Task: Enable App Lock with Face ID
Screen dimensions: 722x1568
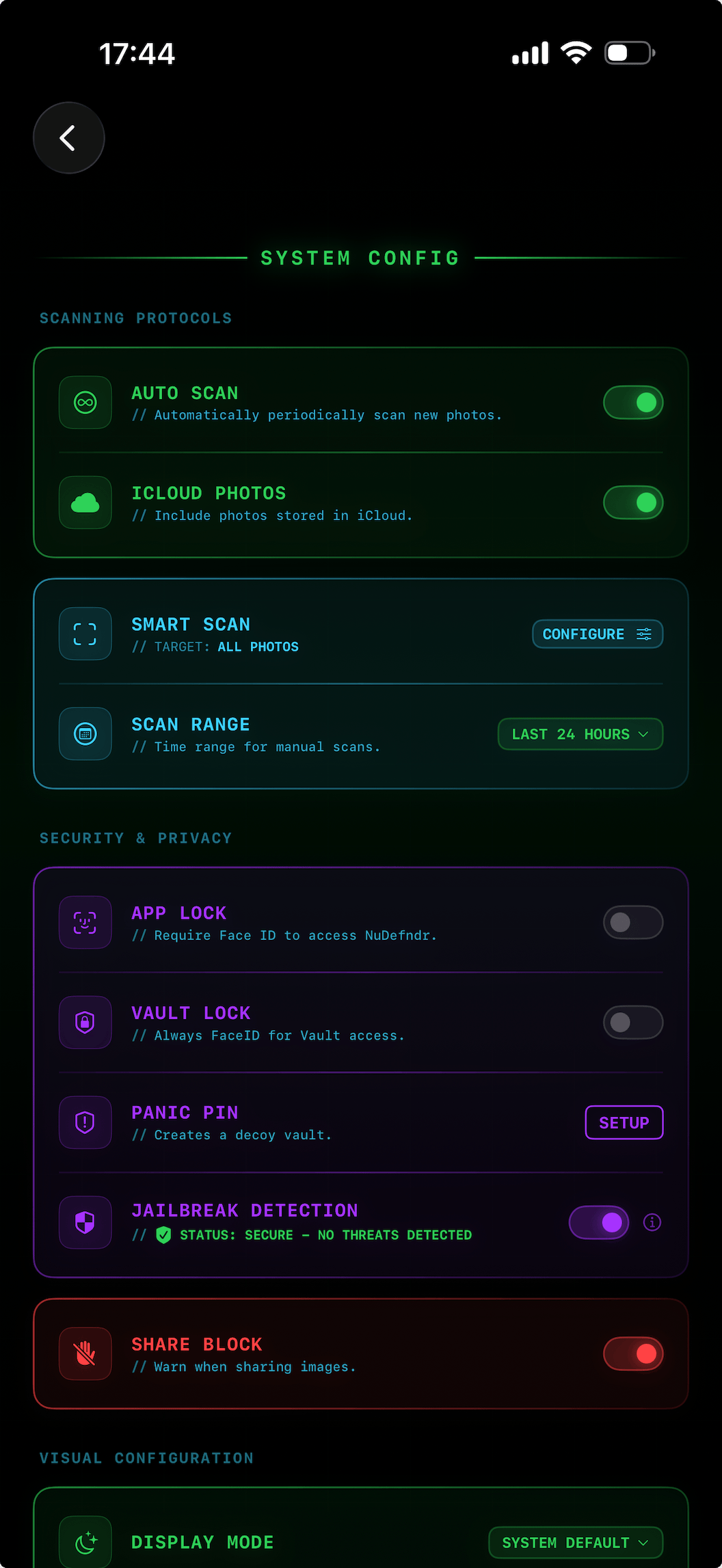Action: tap(632, 922)
